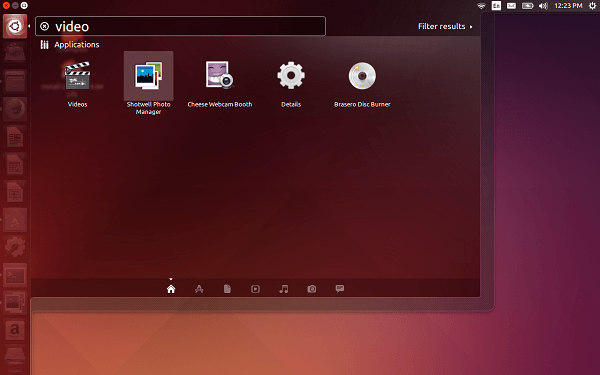
Task: Clear the search with the X icon
Action: click(x=45, y=26)
